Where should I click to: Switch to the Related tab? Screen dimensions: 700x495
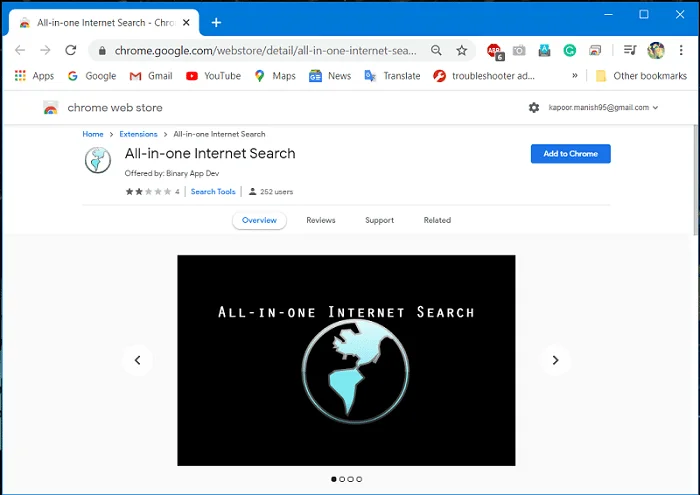(437, 220)
